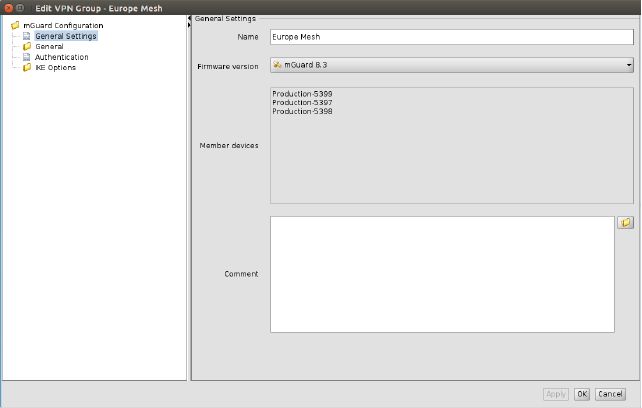Open the Authentication tree node
642x408 pixels.
[x=61, y=57]
